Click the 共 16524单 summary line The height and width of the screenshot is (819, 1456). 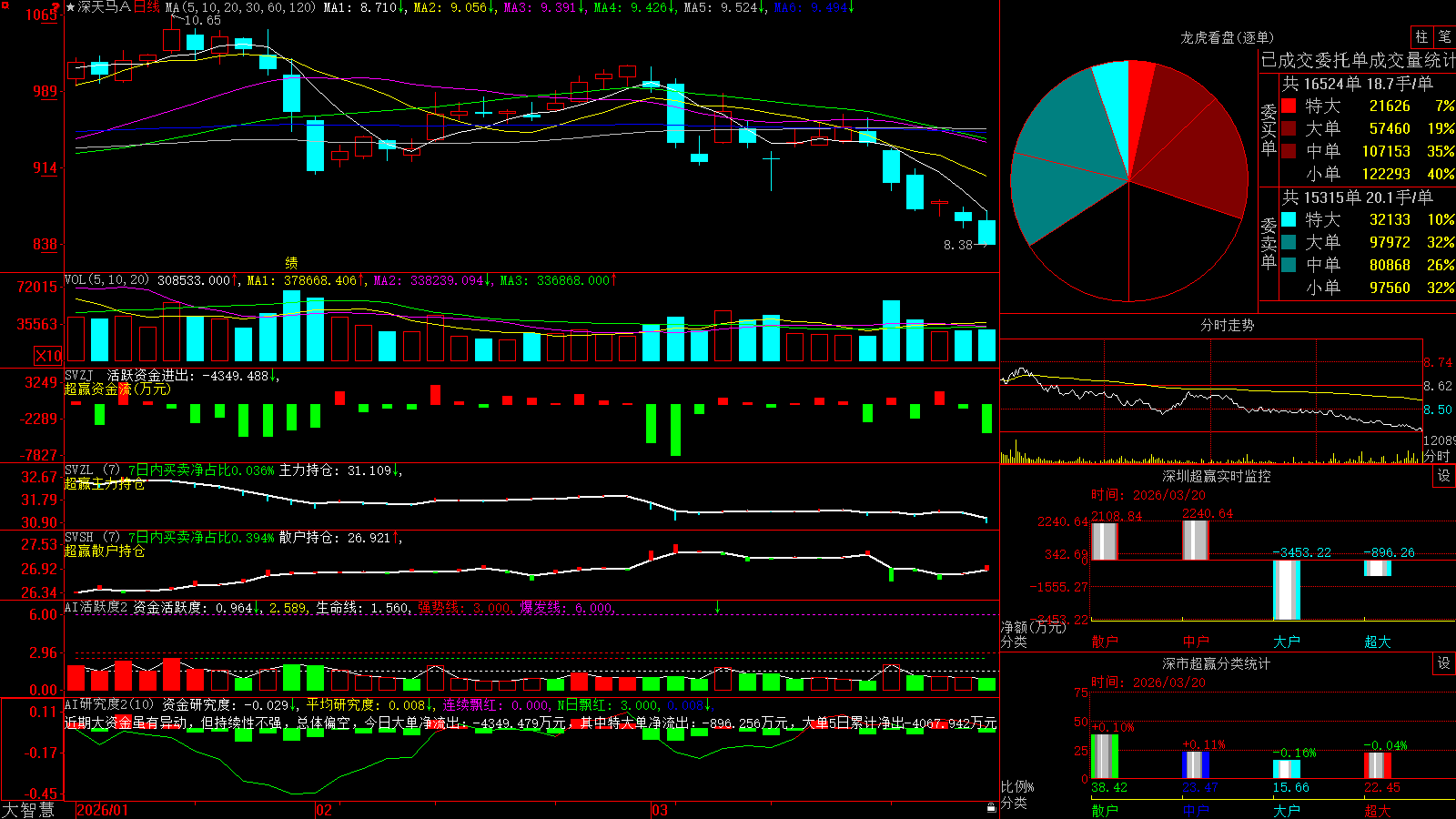(1357, 84)
